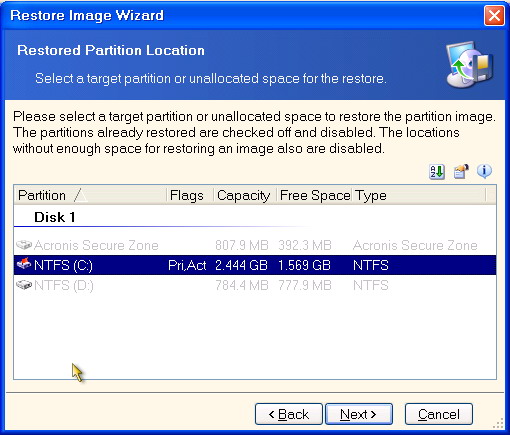Sort list by Capacity column header
510x435 pixels.
(x=245, y=195)
